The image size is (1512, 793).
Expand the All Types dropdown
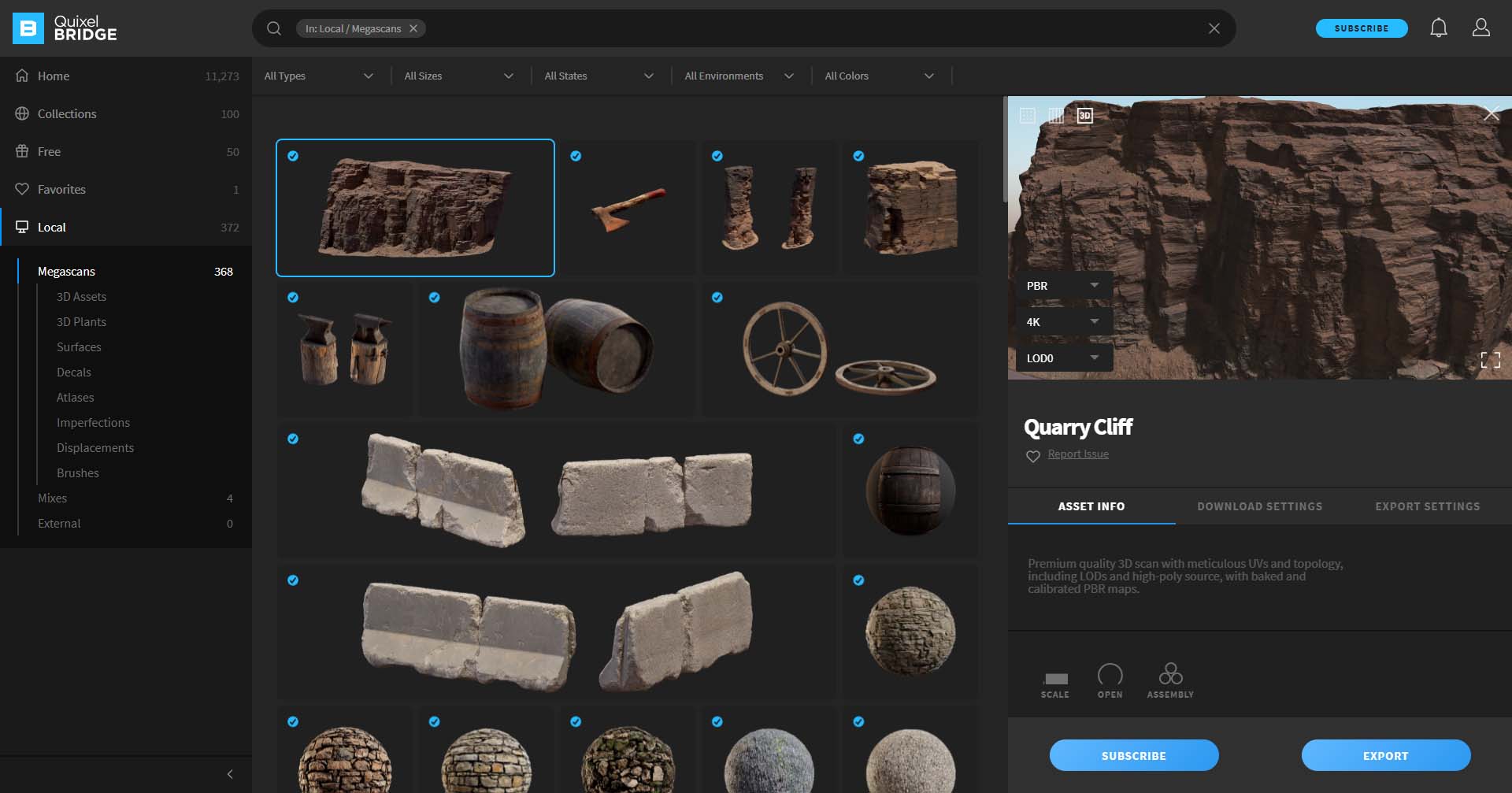[319, 76]
